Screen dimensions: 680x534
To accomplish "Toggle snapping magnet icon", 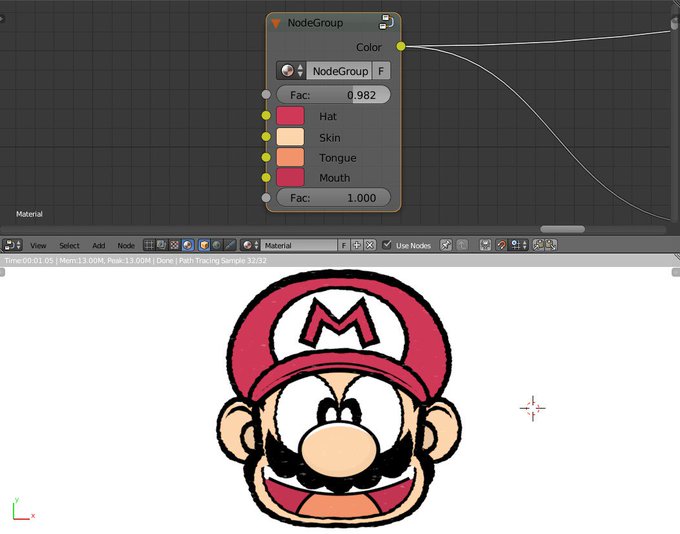I will (501, 245).
